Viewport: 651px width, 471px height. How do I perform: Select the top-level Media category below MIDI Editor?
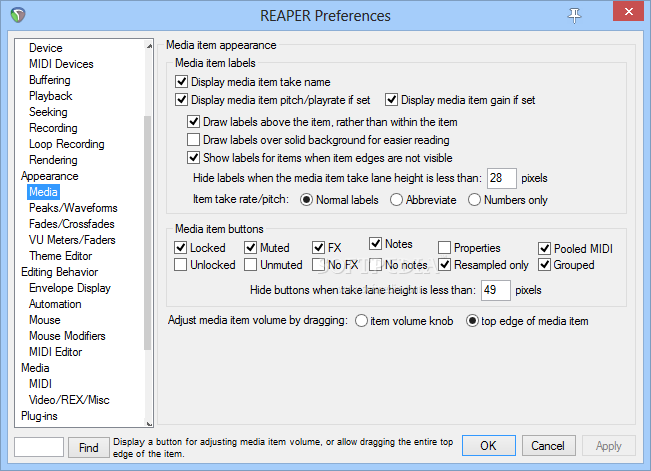[35, 368]
